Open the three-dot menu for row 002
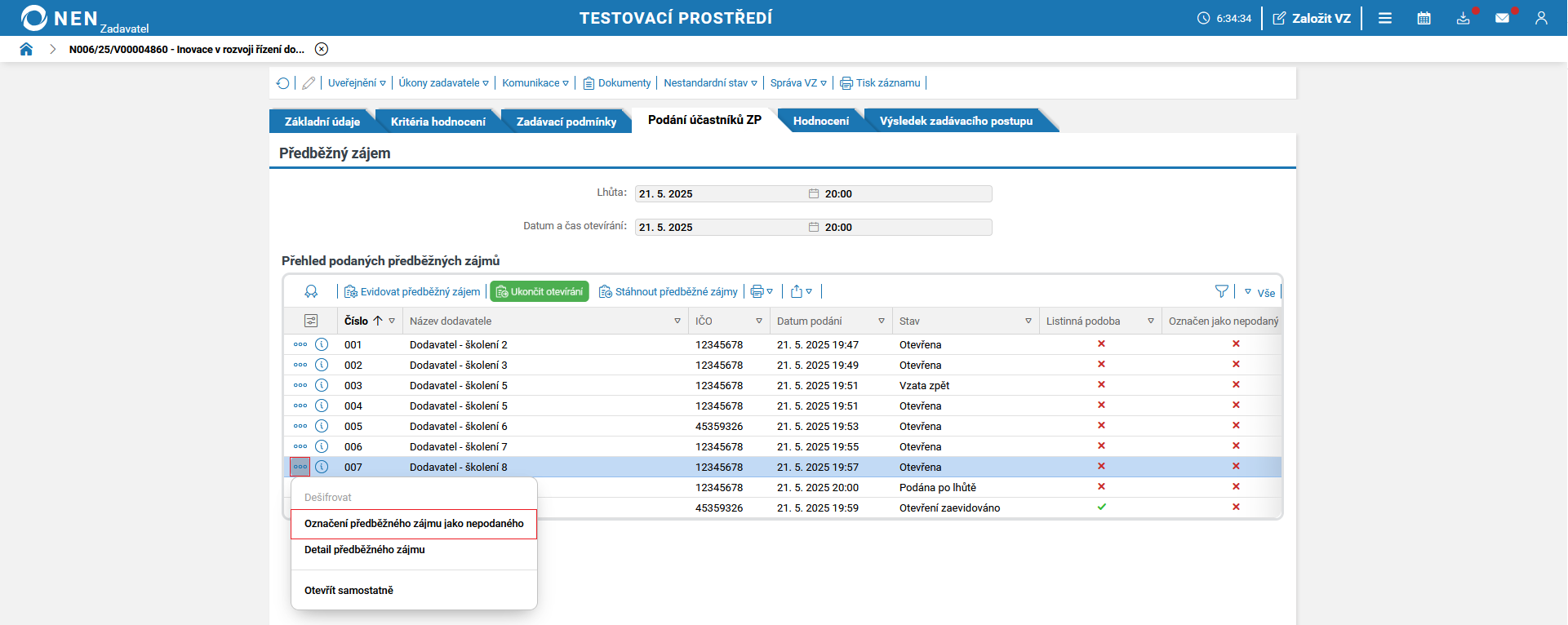The height and width of the screenshot is (625, 1568). coord(300,365)
